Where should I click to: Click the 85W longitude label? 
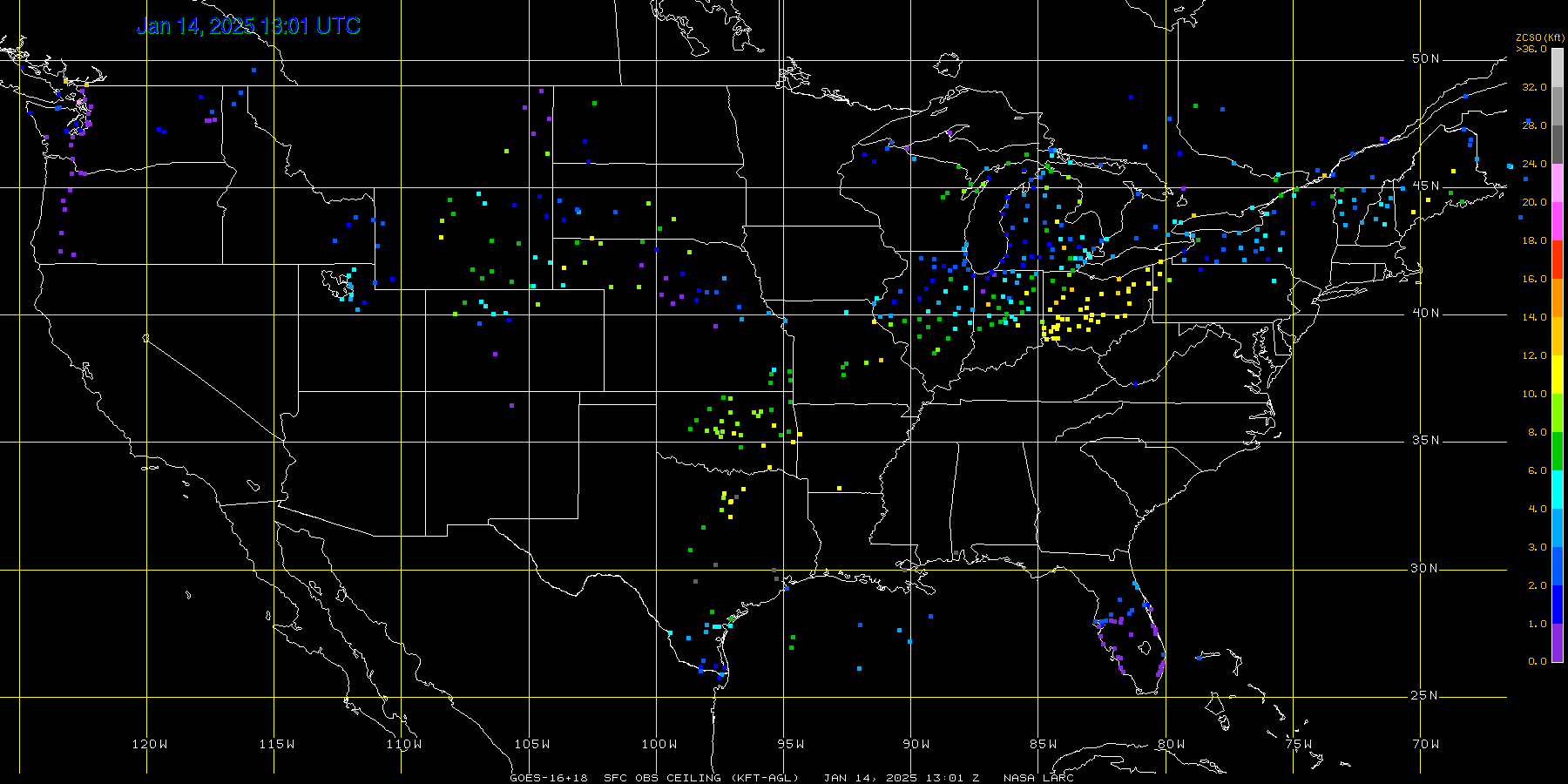1044,744
